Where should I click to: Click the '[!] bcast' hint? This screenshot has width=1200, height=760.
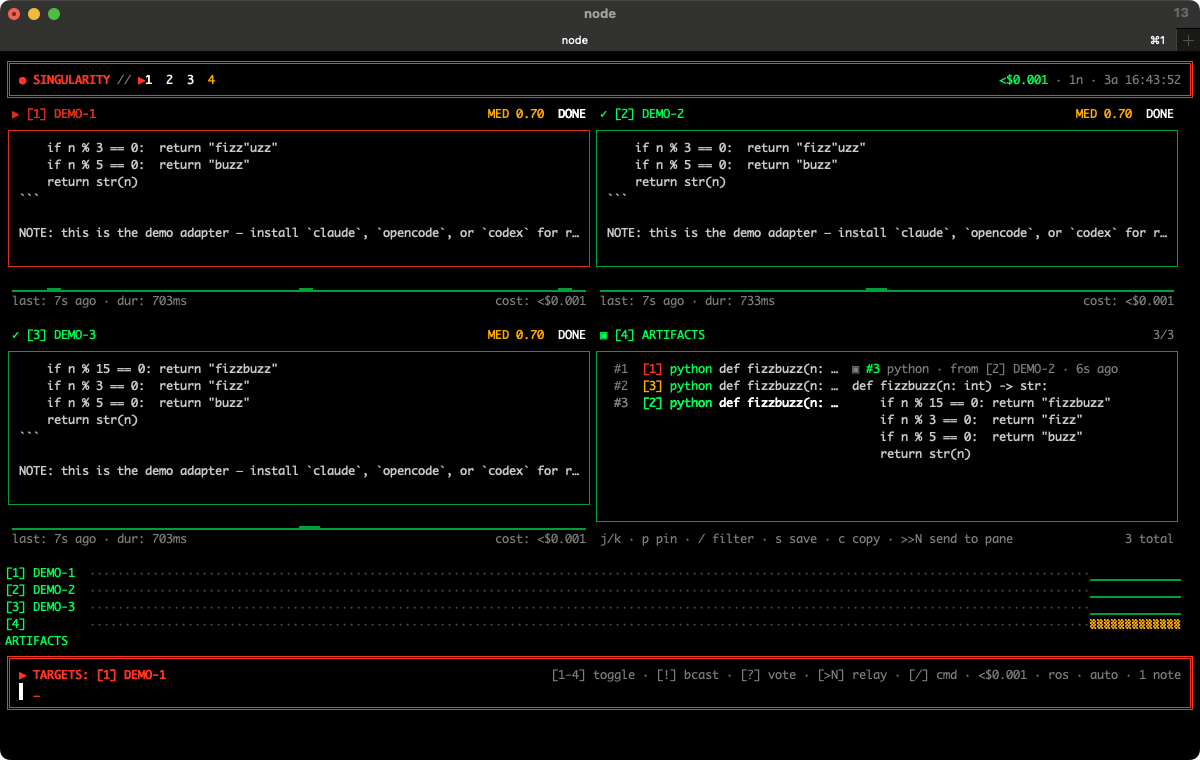click(x=688, y=675)
